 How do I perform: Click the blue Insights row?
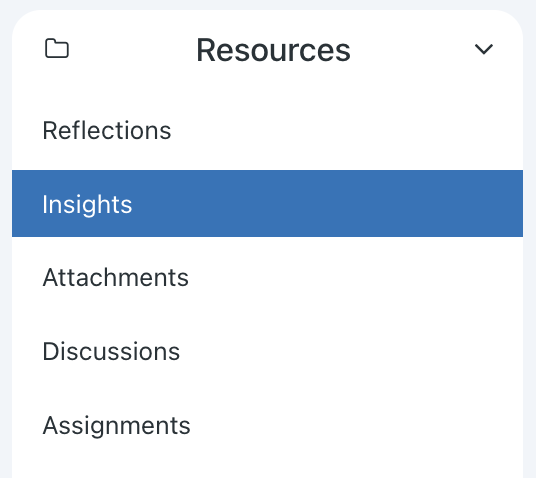pos(267,203)
